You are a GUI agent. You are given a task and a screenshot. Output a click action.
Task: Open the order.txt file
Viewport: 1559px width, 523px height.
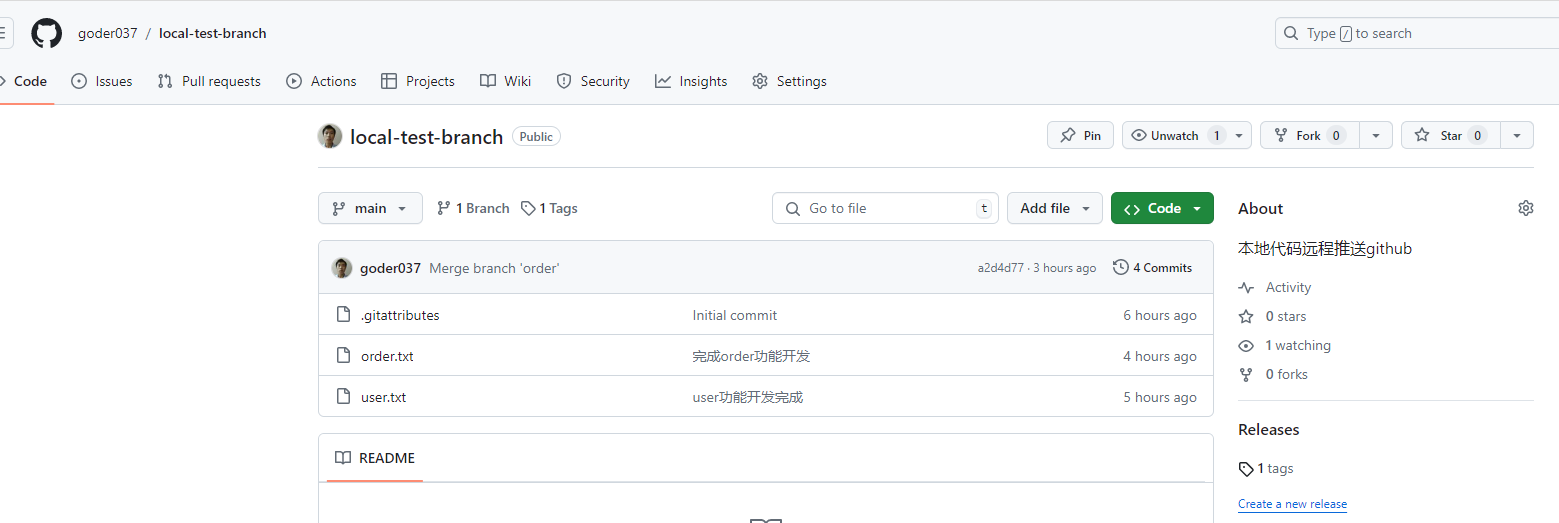tap(387, 356)
